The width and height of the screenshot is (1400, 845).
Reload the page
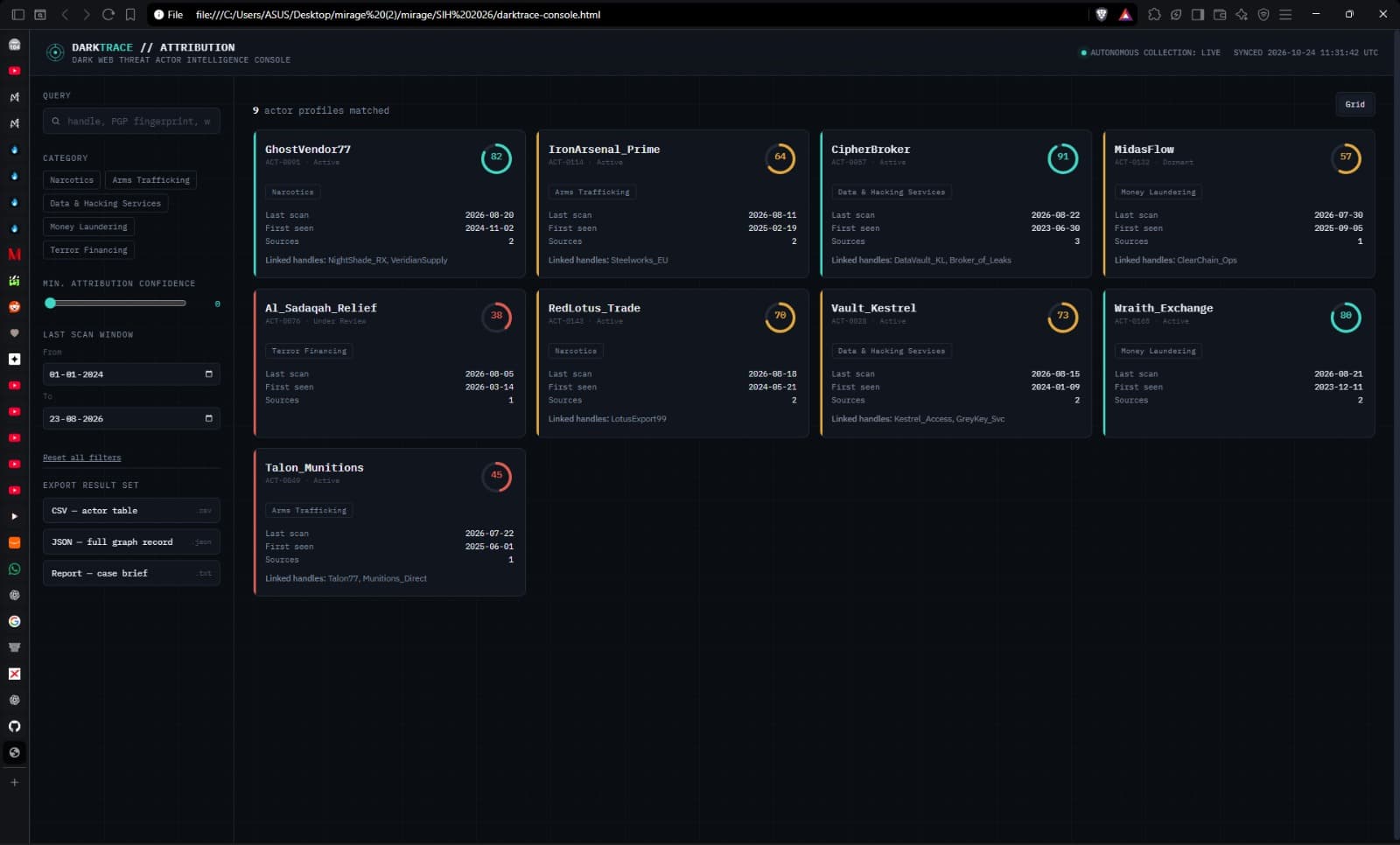click(108, 14)
